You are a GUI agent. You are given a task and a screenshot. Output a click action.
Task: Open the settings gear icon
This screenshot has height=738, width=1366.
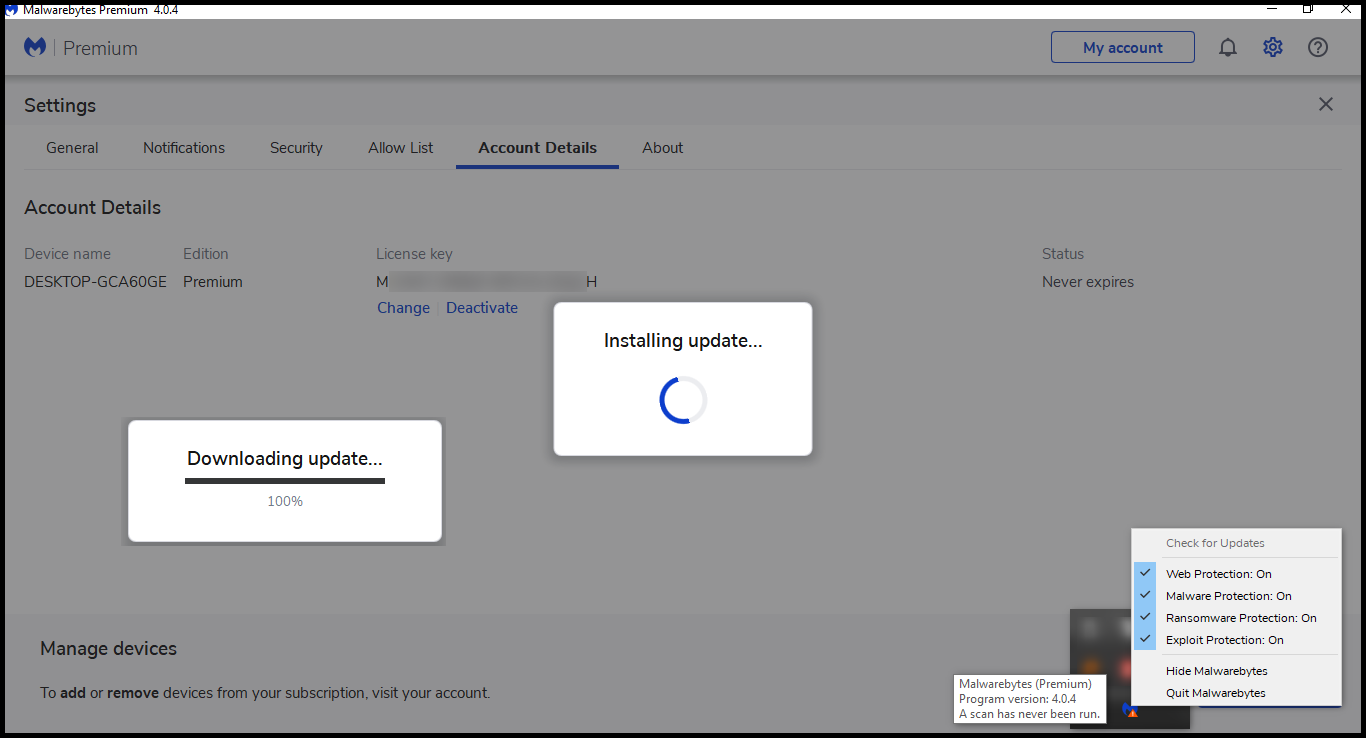[x=1272, y=47]
